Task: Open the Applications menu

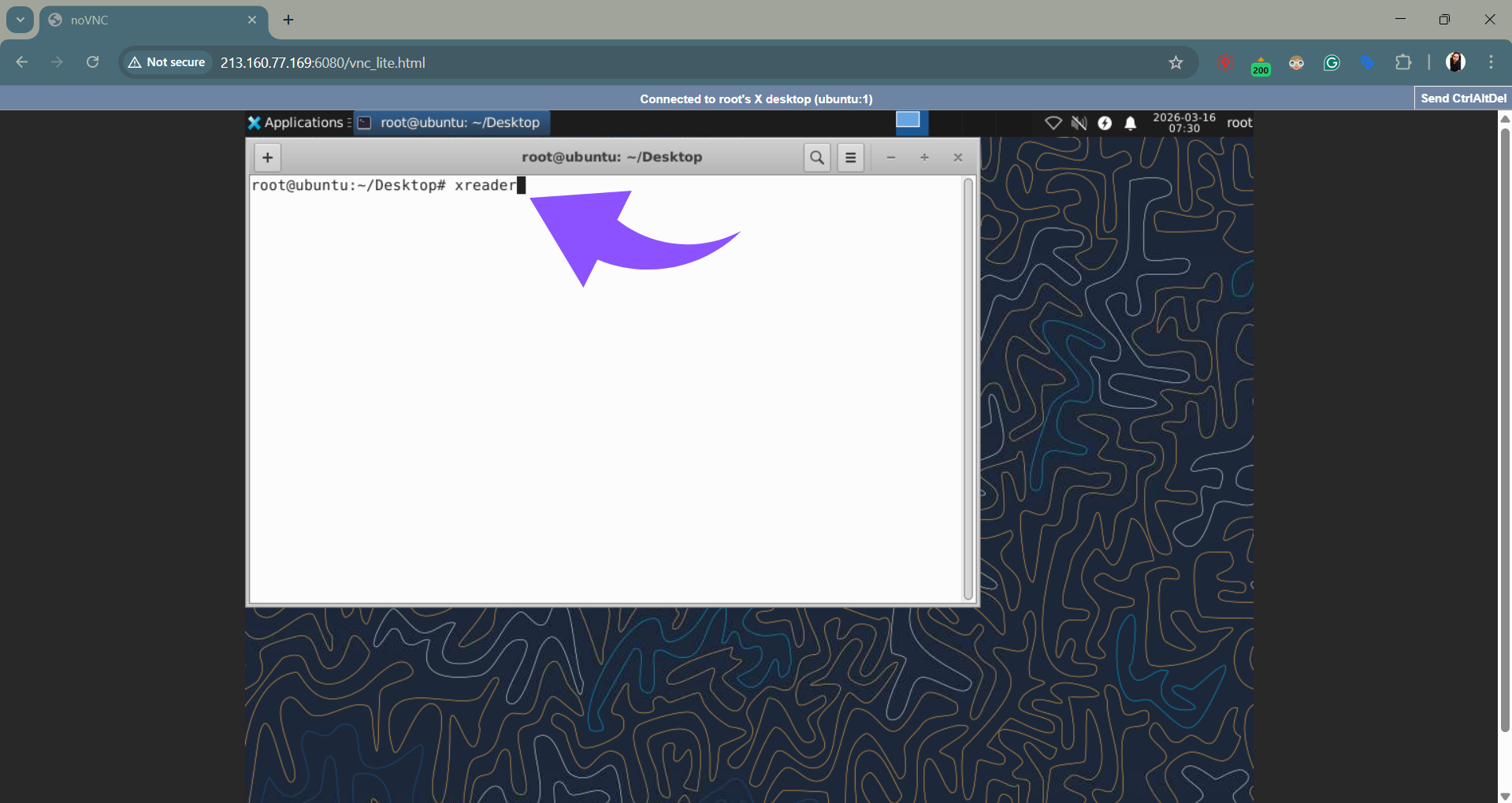Action: [297, 122]
